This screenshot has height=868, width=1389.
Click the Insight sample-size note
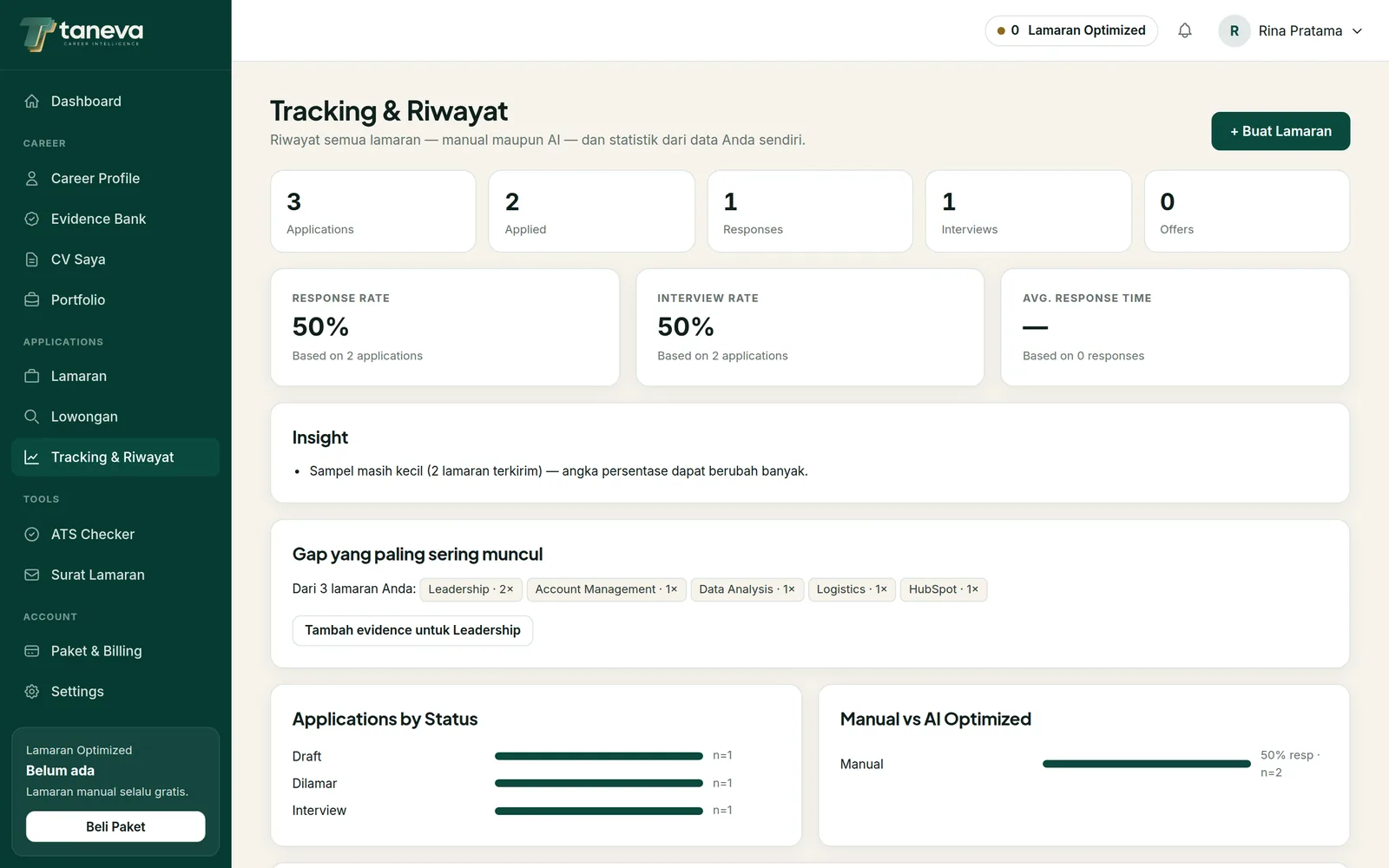click(558, 471)
